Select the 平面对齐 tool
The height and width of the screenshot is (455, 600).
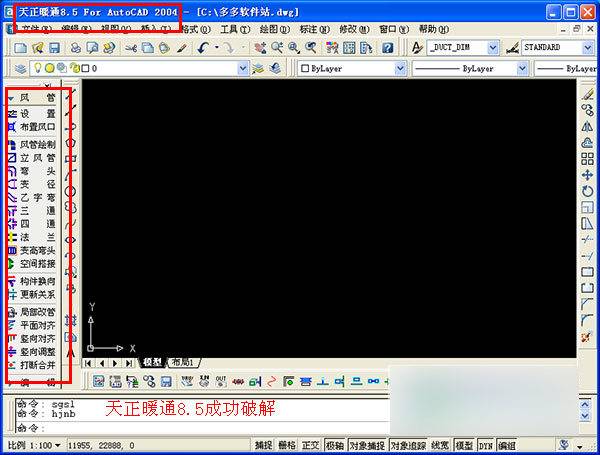(x=32, y=325)
